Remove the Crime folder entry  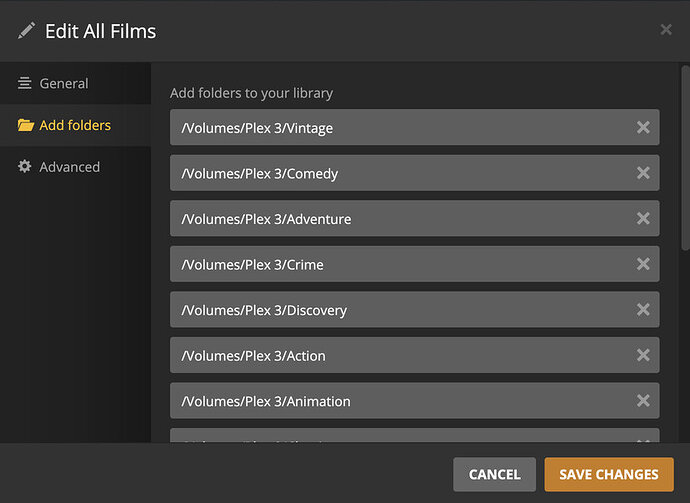point(643,264)
